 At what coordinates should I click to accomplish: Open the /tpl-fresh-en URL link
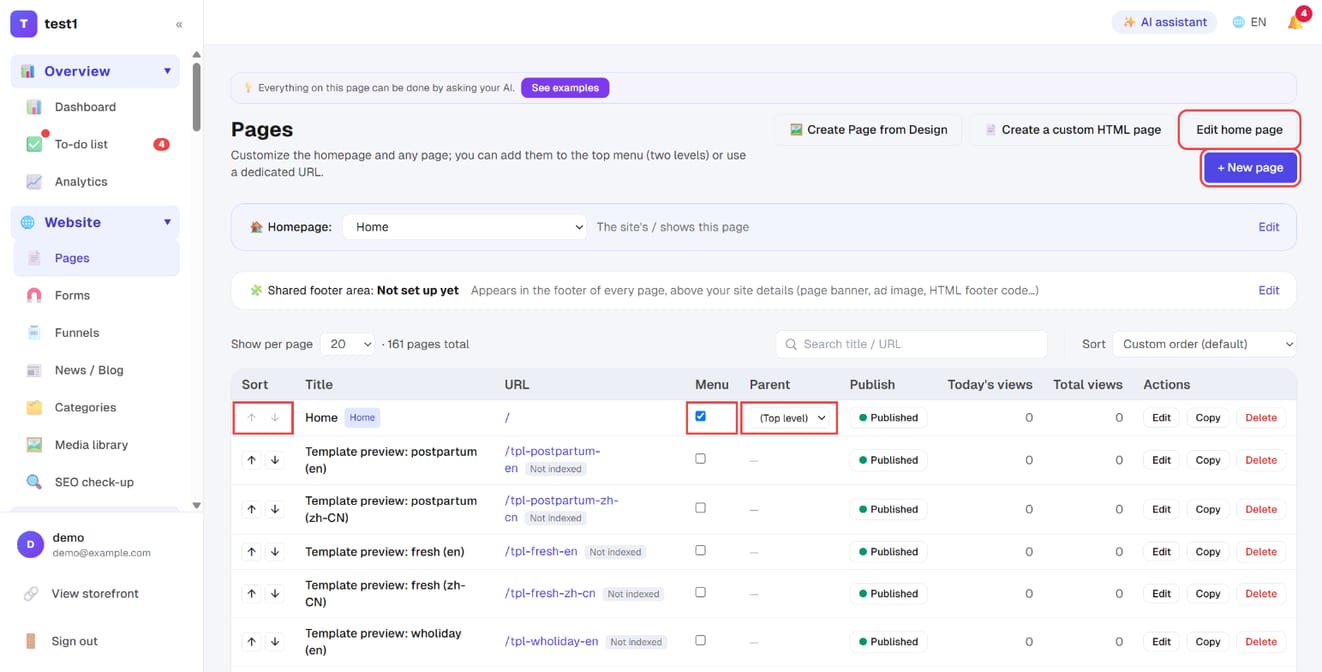(x=541, y=552)
